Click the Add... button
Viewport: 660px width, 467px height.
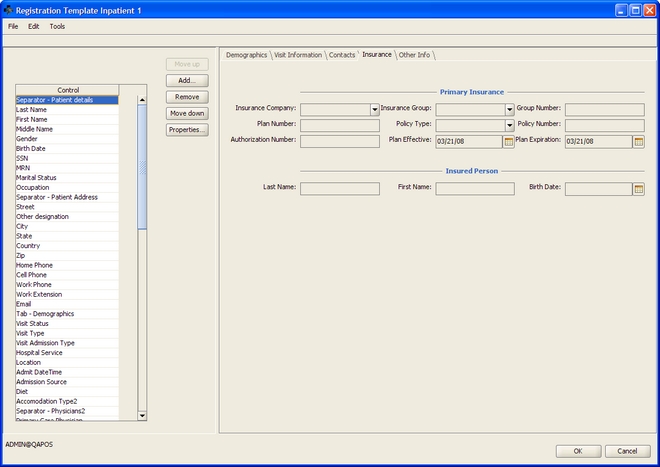[186, 80]
